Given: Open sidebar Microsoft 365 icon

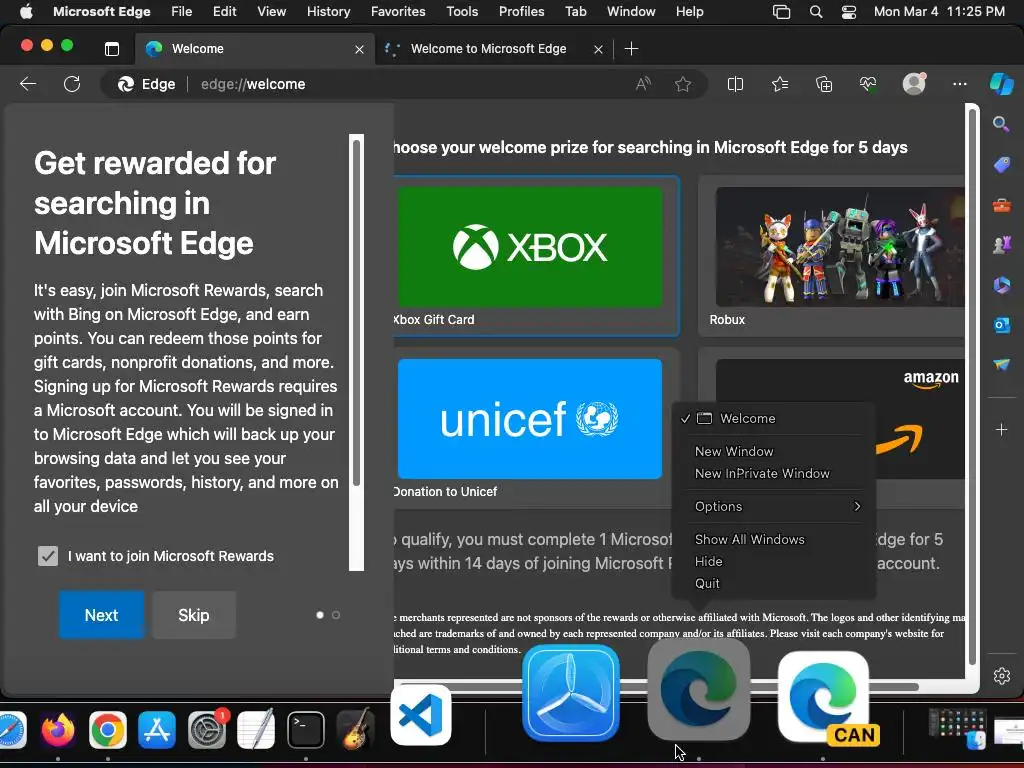Looking at the screenshot, I should click(x=1002, y=285).
